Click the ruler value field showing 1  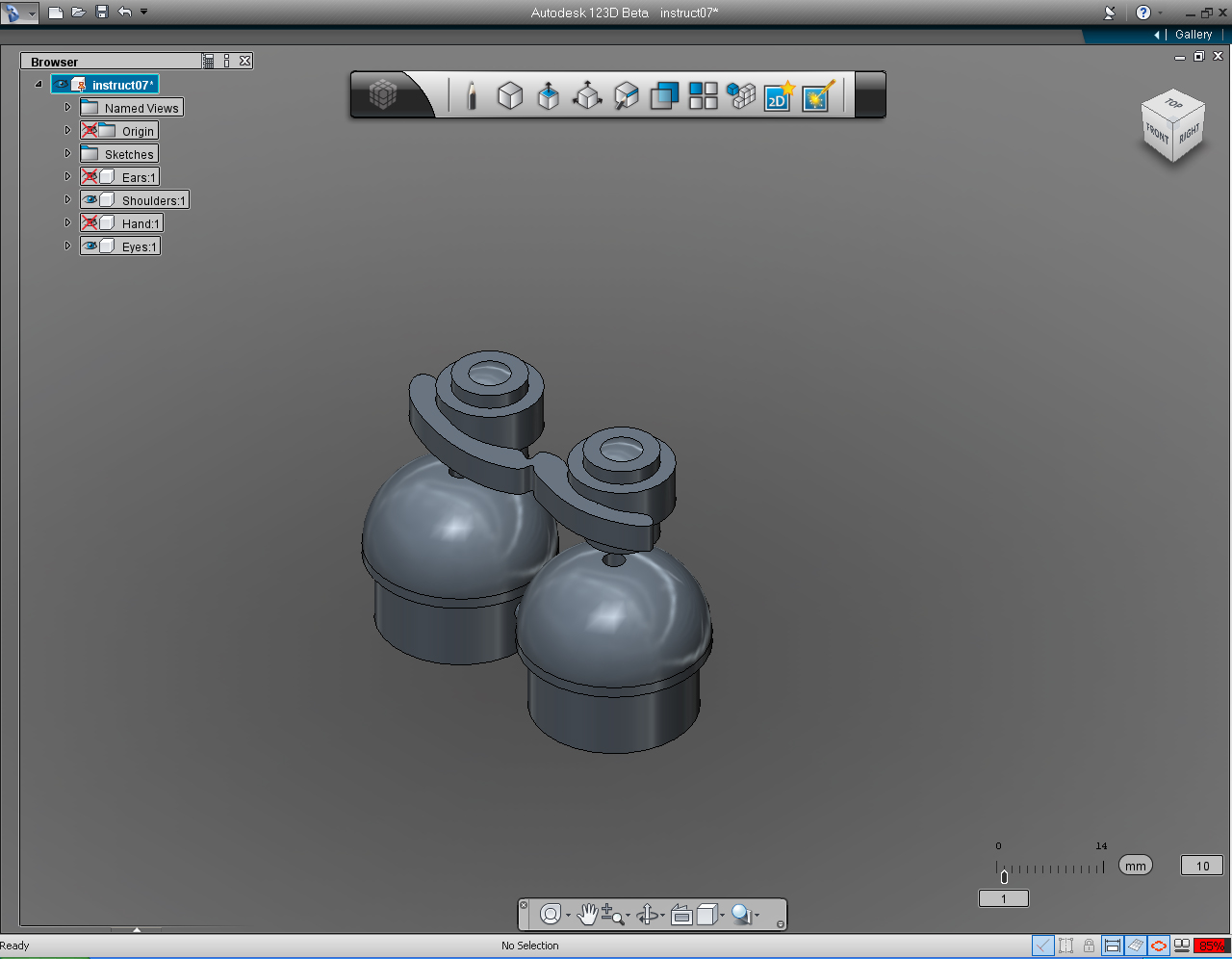(1004, 898)
